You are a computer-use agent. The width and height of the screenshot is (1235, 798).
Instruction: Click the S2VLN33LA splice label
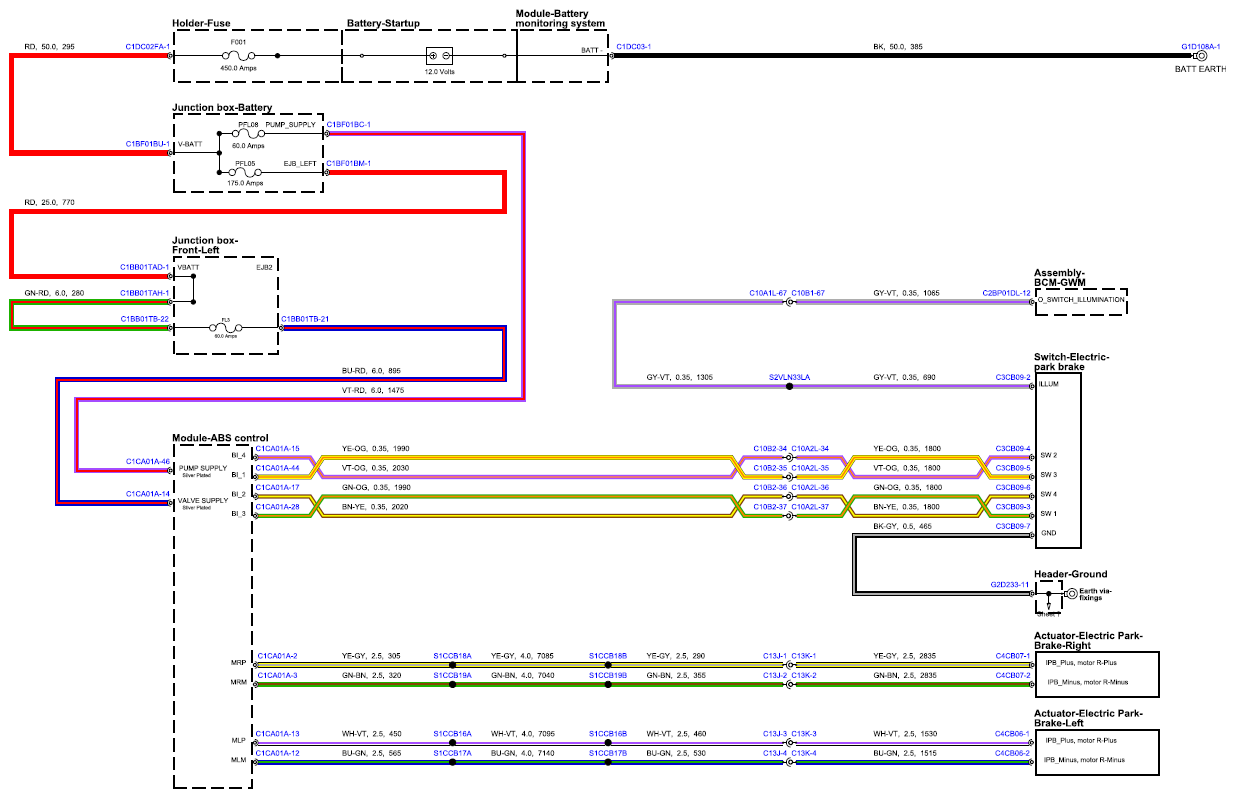(789, 377)
